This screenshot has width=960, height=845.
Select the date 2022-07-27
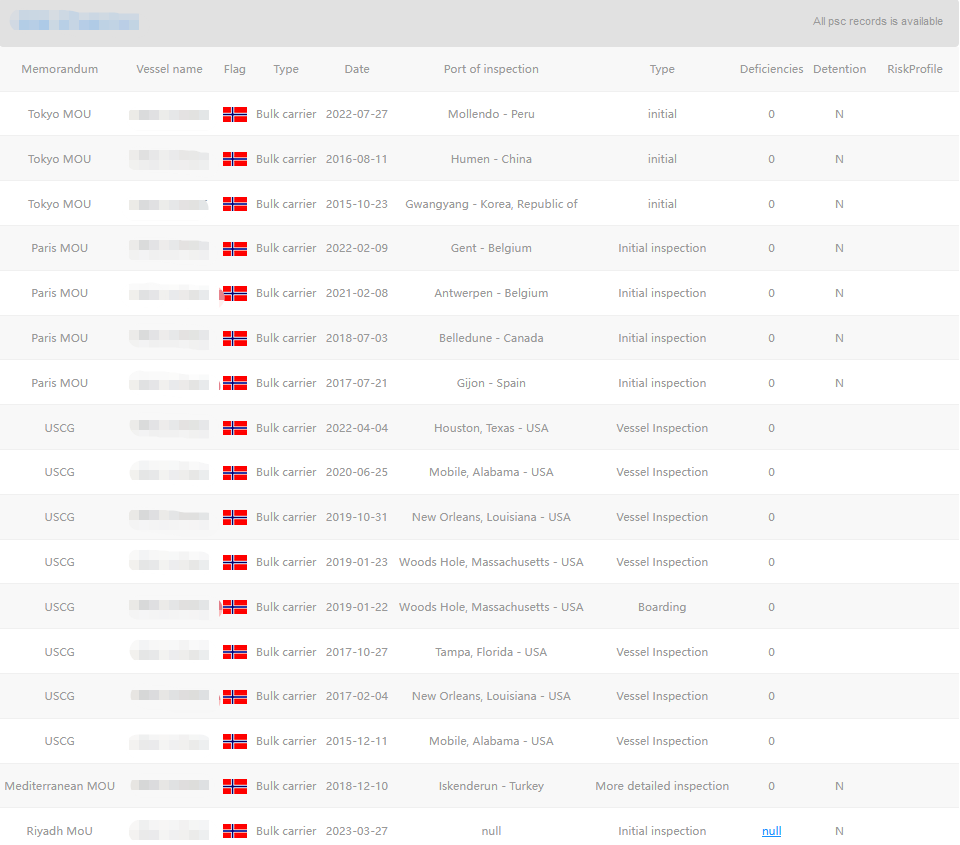coord(357,114)
